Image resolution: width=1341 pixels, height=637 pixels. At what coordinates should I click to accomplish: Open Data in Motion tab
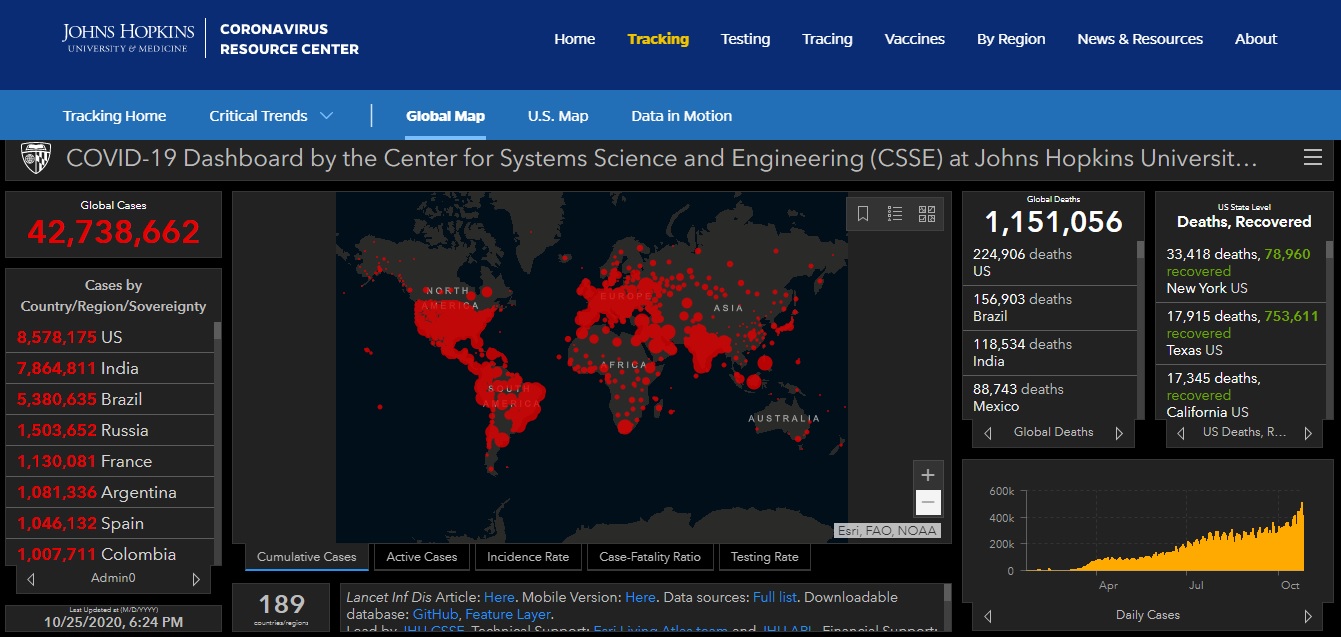(x=682, y=116)
